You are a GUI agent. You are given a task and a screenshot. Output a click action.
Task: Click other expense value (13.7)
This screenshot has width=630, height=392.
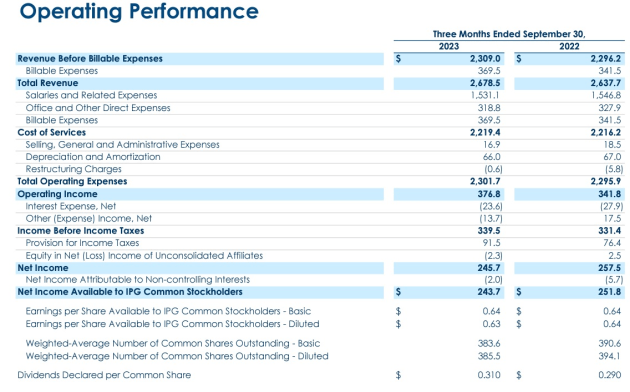491,218
